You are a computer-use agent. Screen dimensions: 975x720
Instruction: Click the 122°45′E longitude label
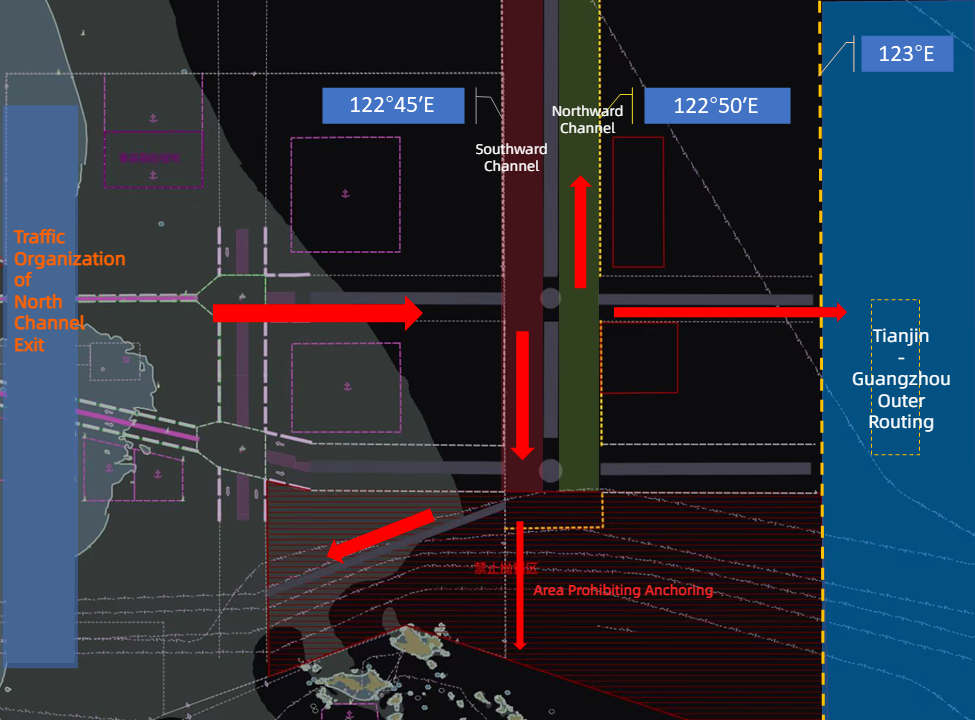[x=393, y=105]
